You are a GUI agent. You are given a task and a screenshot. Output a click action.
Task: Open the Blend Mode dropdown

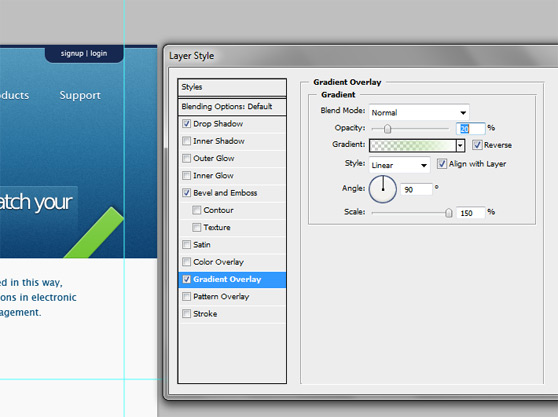click(x=419, y=112)
